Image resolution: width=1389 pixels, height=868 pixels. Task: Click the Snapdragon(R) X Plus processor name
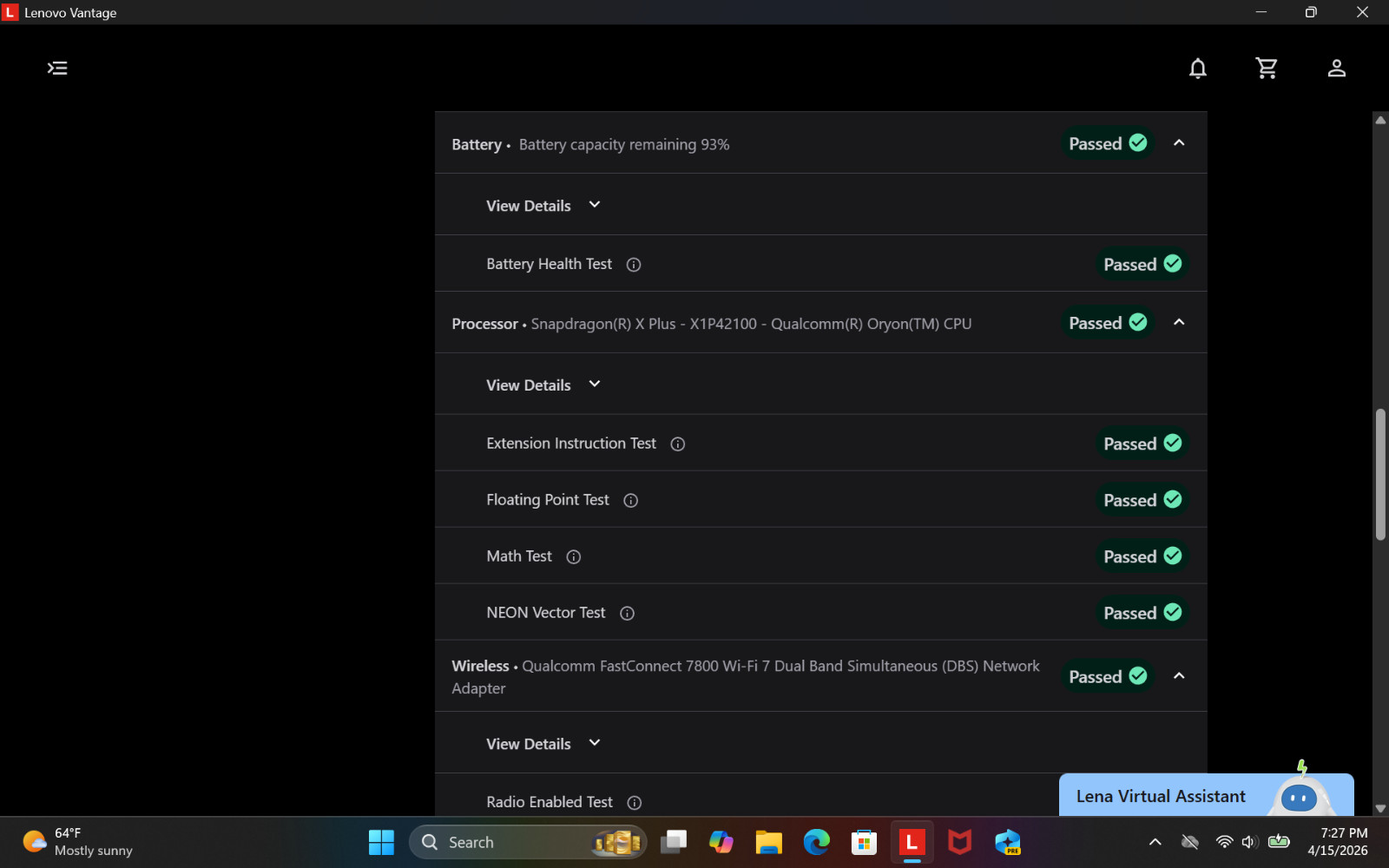pyautogui.click(x=751, y=324)
